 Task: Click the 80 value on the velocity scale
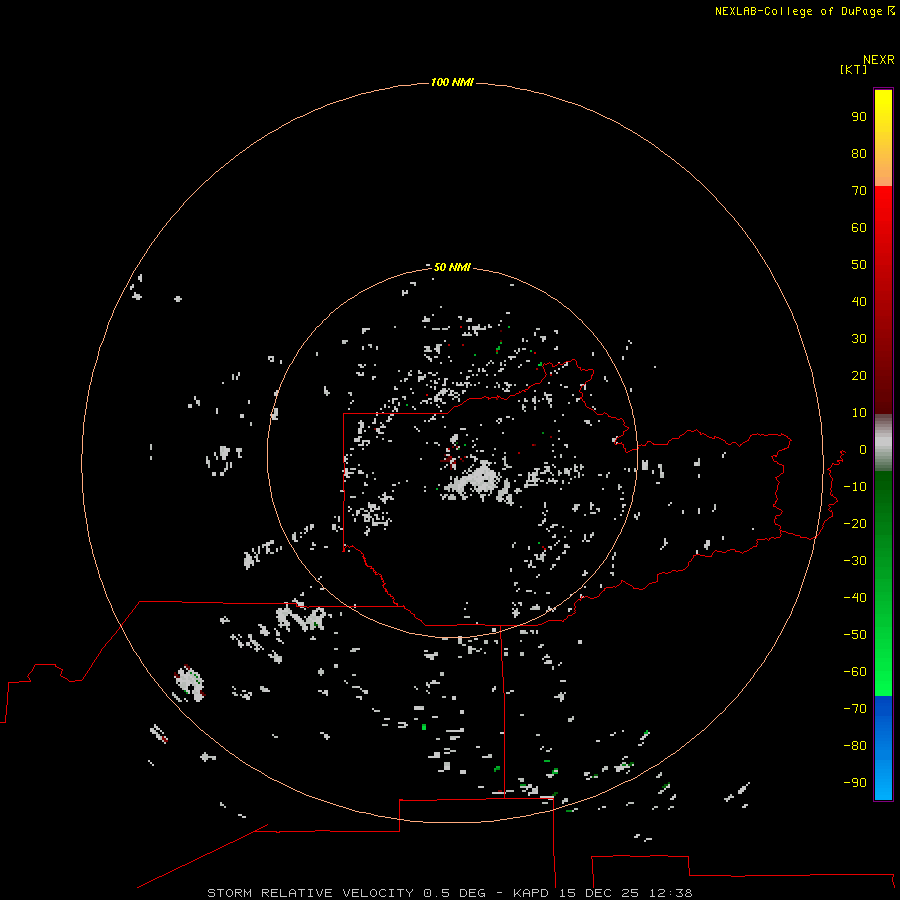click(x=859, y=153)
